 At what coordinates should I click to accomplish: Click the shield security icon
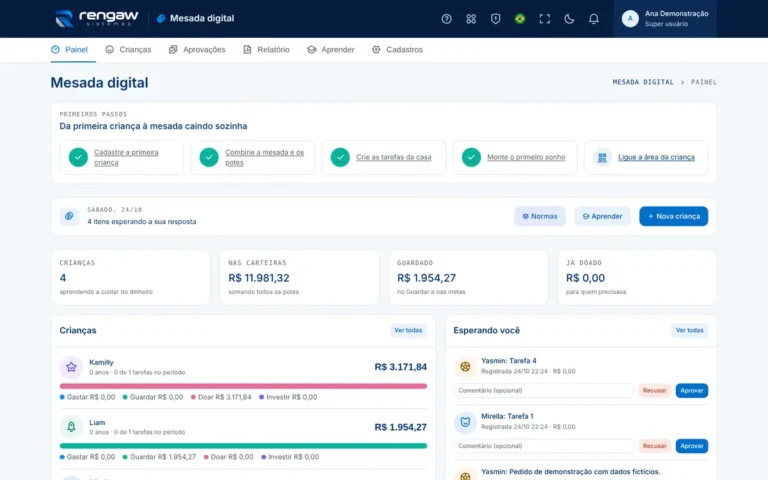pos(495,19)
